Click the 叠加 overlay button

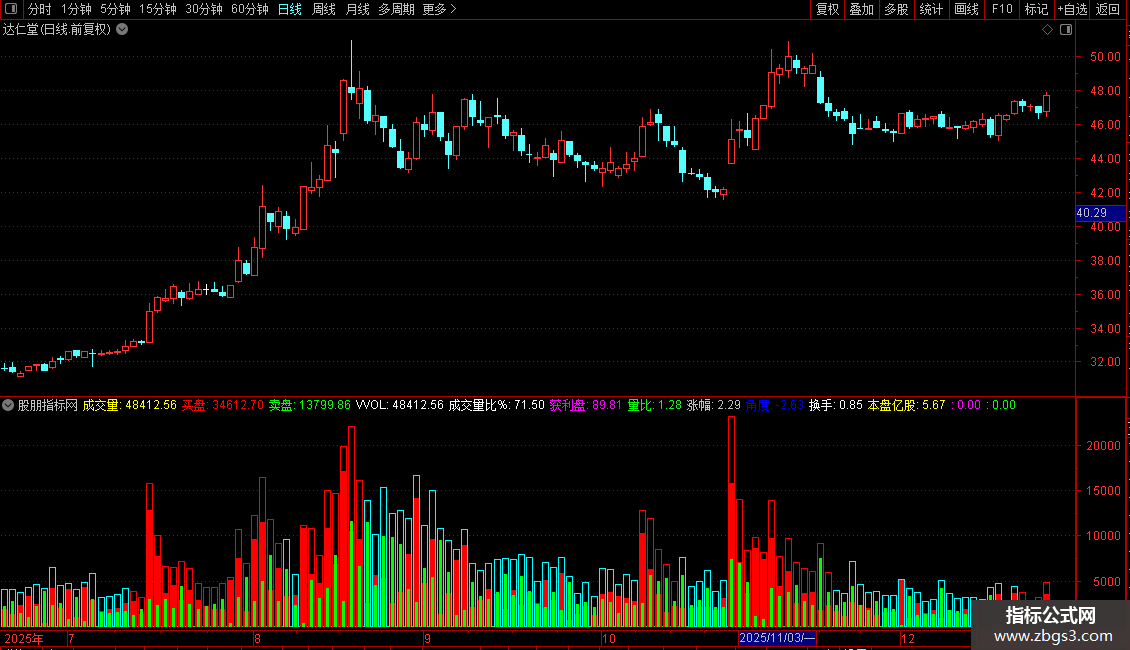861,9
